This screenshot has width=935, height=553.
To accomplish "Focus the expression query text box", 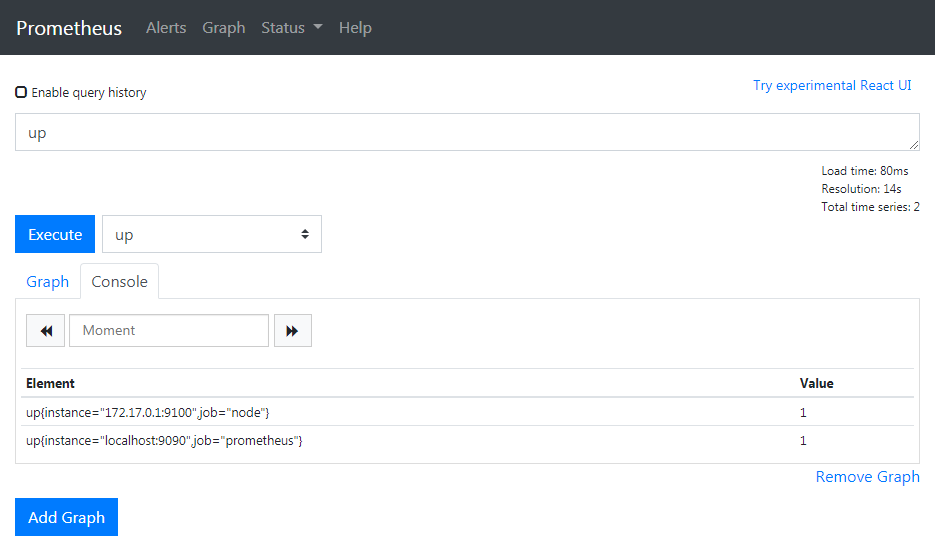I will coord(467,132).
